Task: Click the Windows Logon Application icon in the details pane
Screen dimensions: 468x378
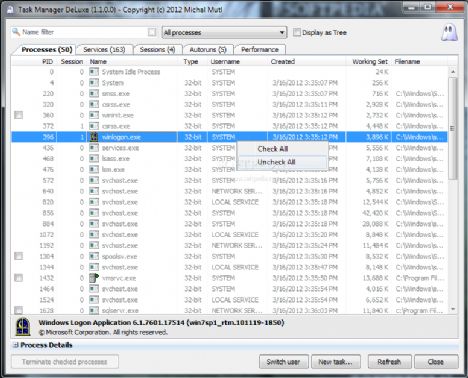Action: 23,327
